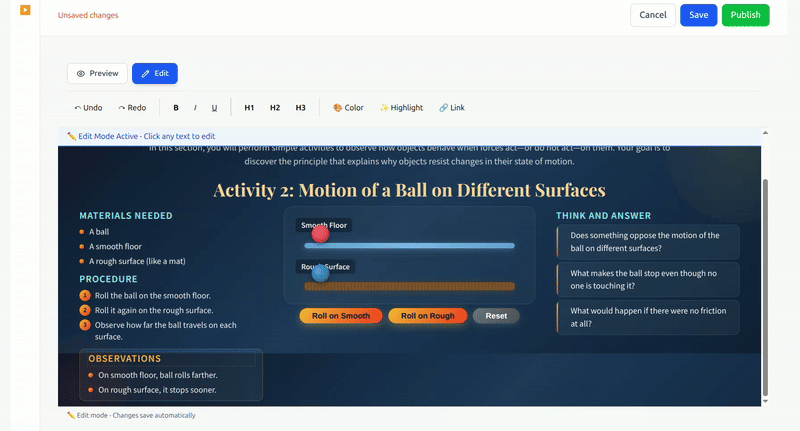Click the 'Unsaved changes' status text
The width and height of the screenshot is (800, 431).
(x=88, y=15)
